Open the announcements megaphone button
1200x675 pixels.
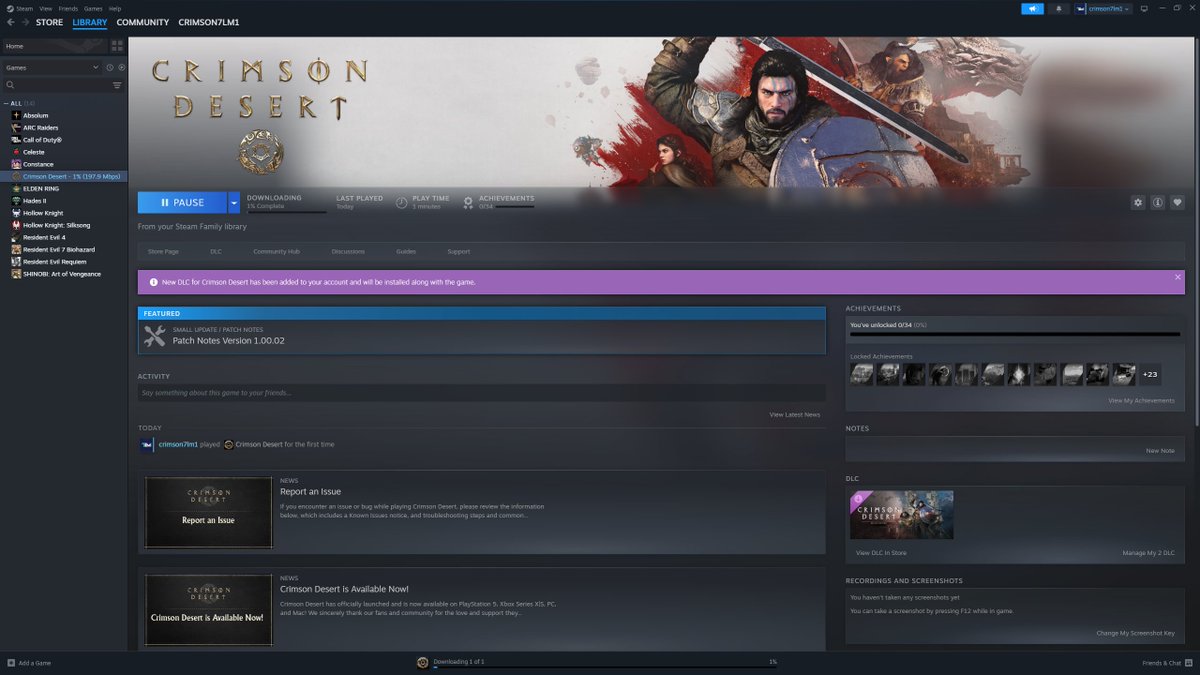click(1032, 9)
